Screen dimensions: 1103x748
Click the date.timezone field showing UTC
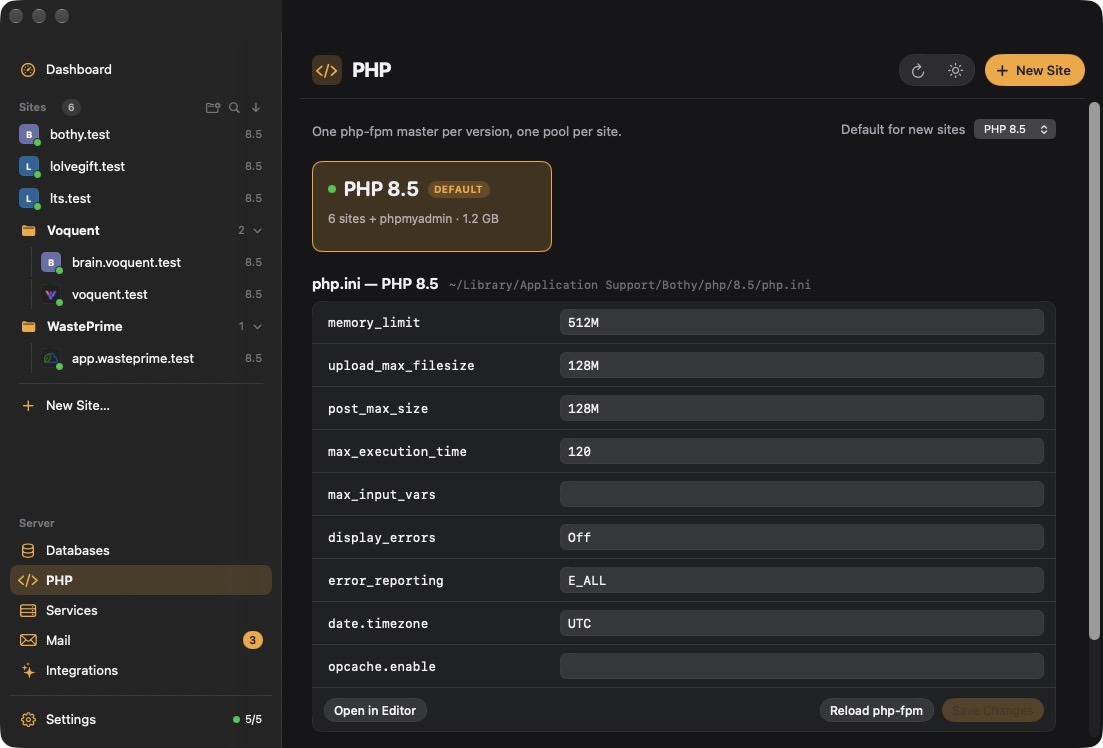[802, 623]
